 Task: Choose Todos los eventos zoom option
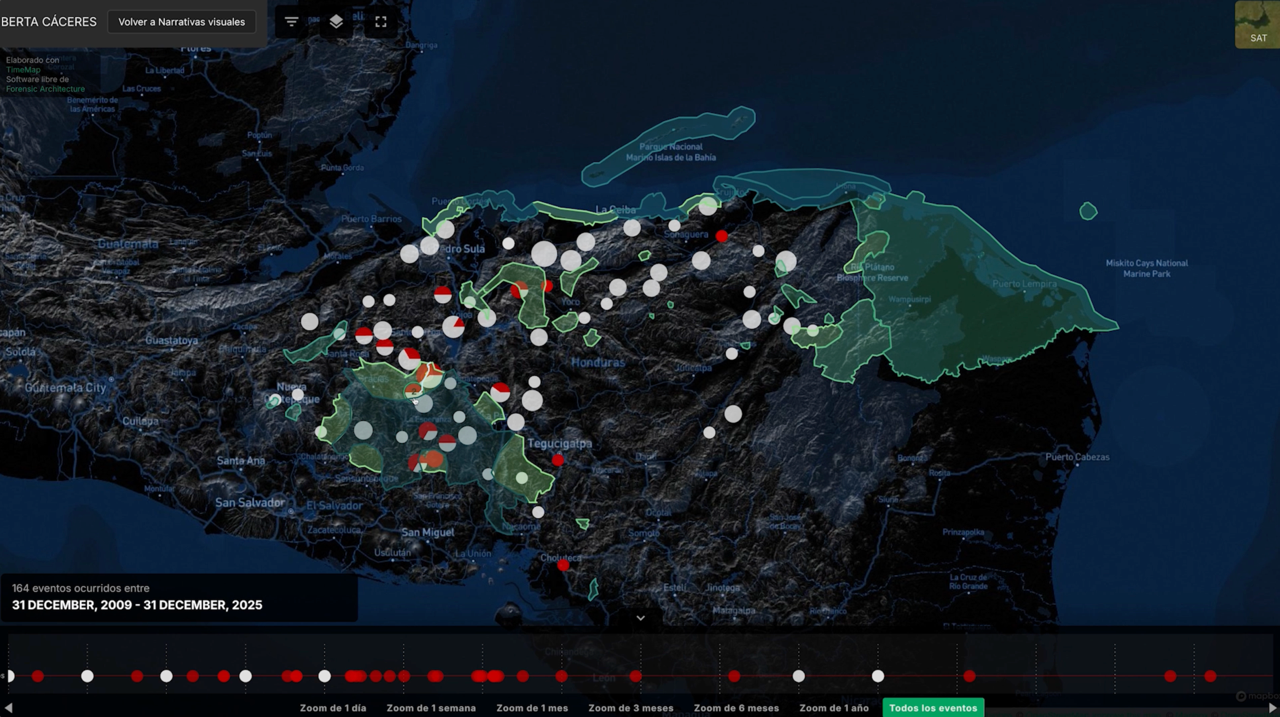click(x=933, y=708)
